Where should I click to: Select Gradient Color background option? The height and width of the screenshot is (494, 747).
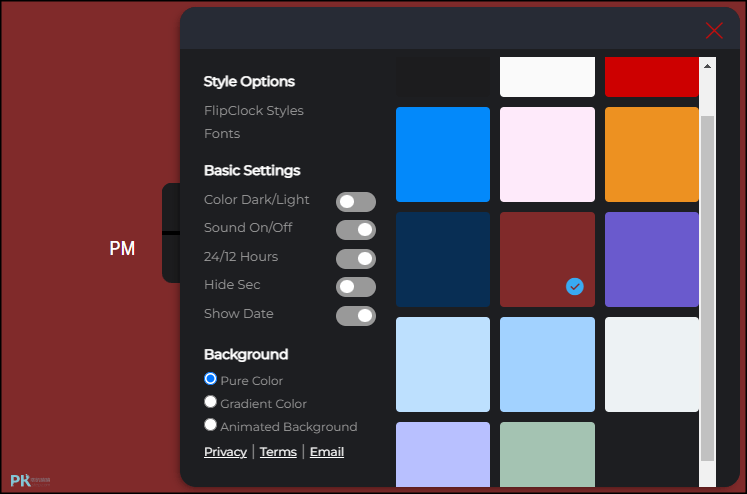(210, 402)
